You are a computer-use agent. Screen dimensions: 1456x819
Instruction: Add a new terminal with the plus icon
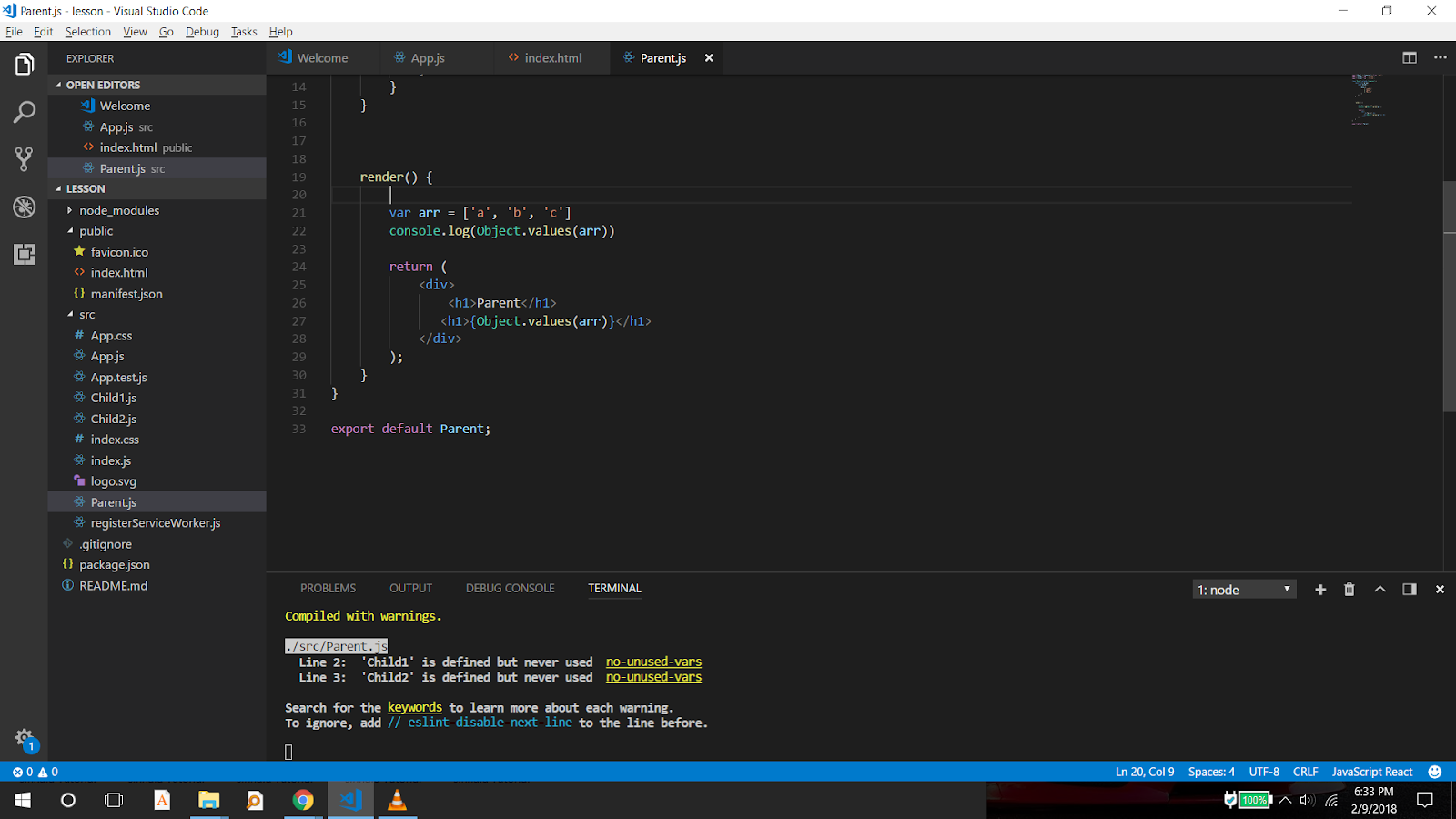click(1320, 589)
